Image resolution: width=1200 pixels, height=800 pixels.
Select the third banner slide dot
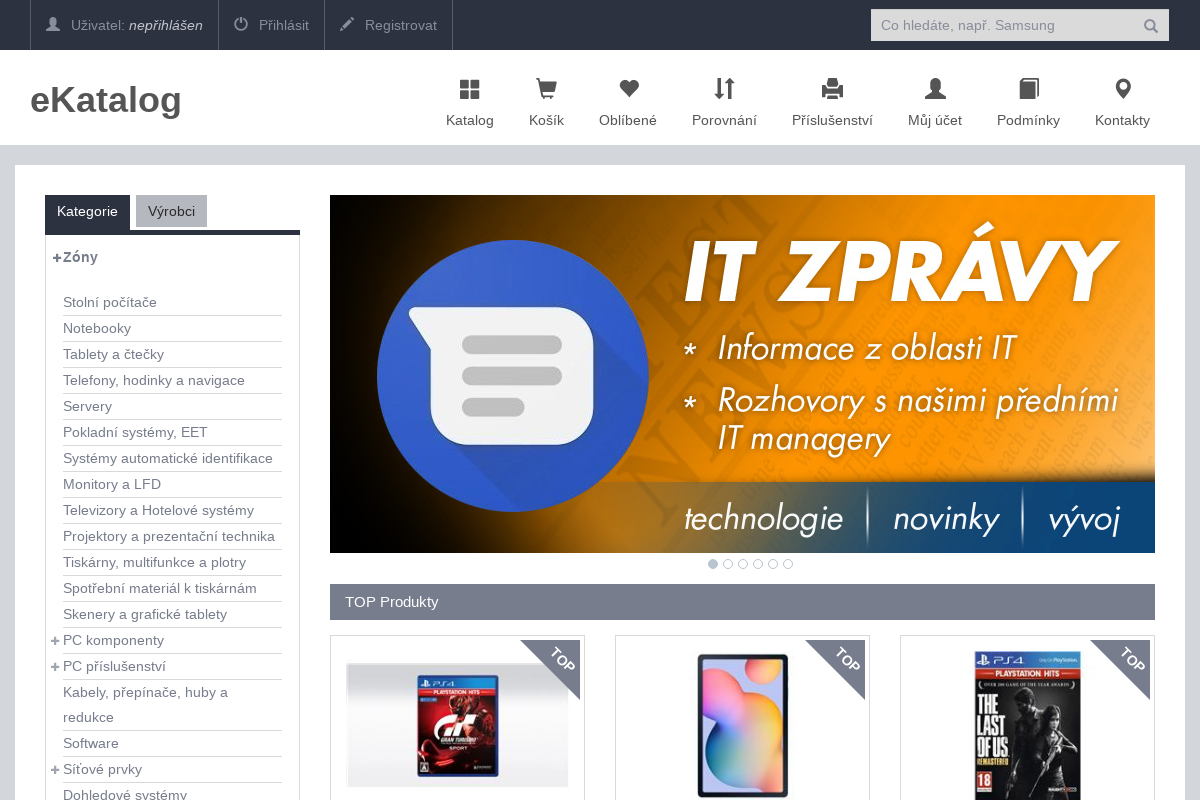point(743,564)
